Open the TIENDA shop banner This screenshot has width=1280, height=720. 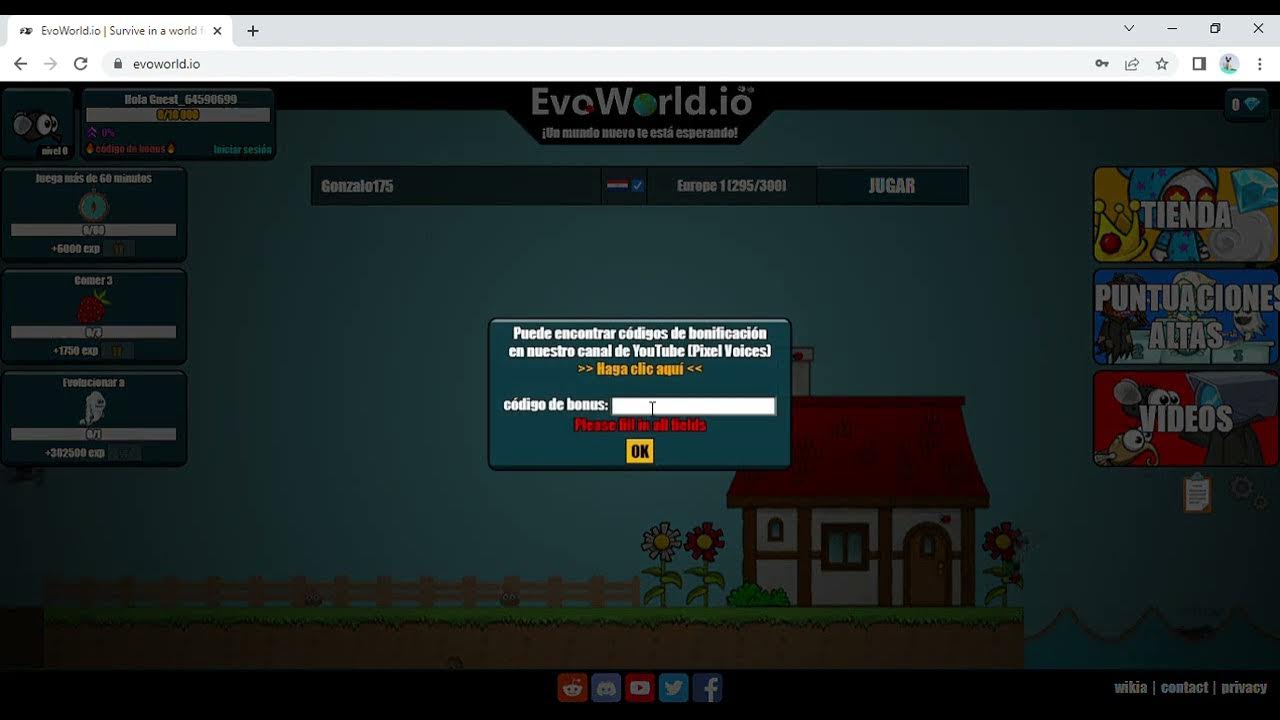tap(1186, 215)
